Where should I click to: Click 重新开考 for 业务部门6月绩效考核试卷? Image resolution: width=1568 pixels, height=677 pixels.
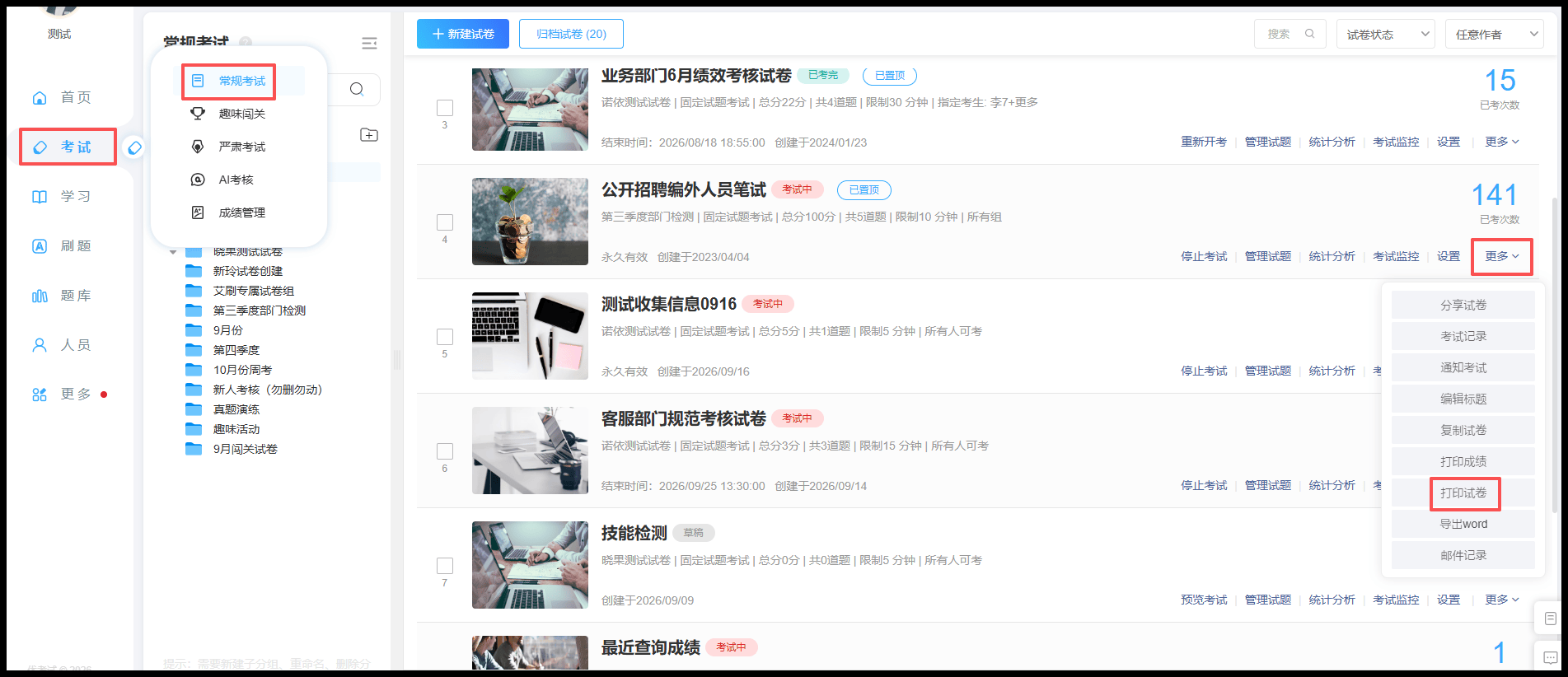(1204, 142)
